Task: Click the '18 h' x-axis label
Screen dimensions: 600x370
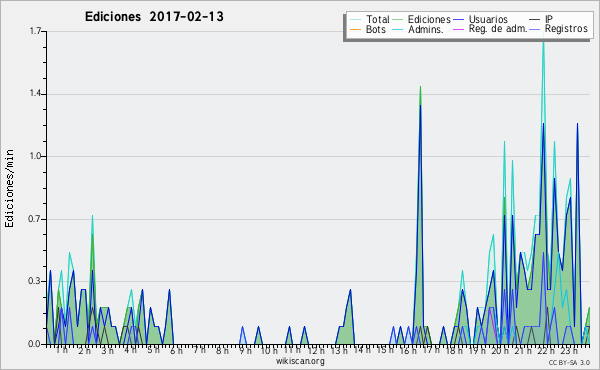Action: (454, 350)
